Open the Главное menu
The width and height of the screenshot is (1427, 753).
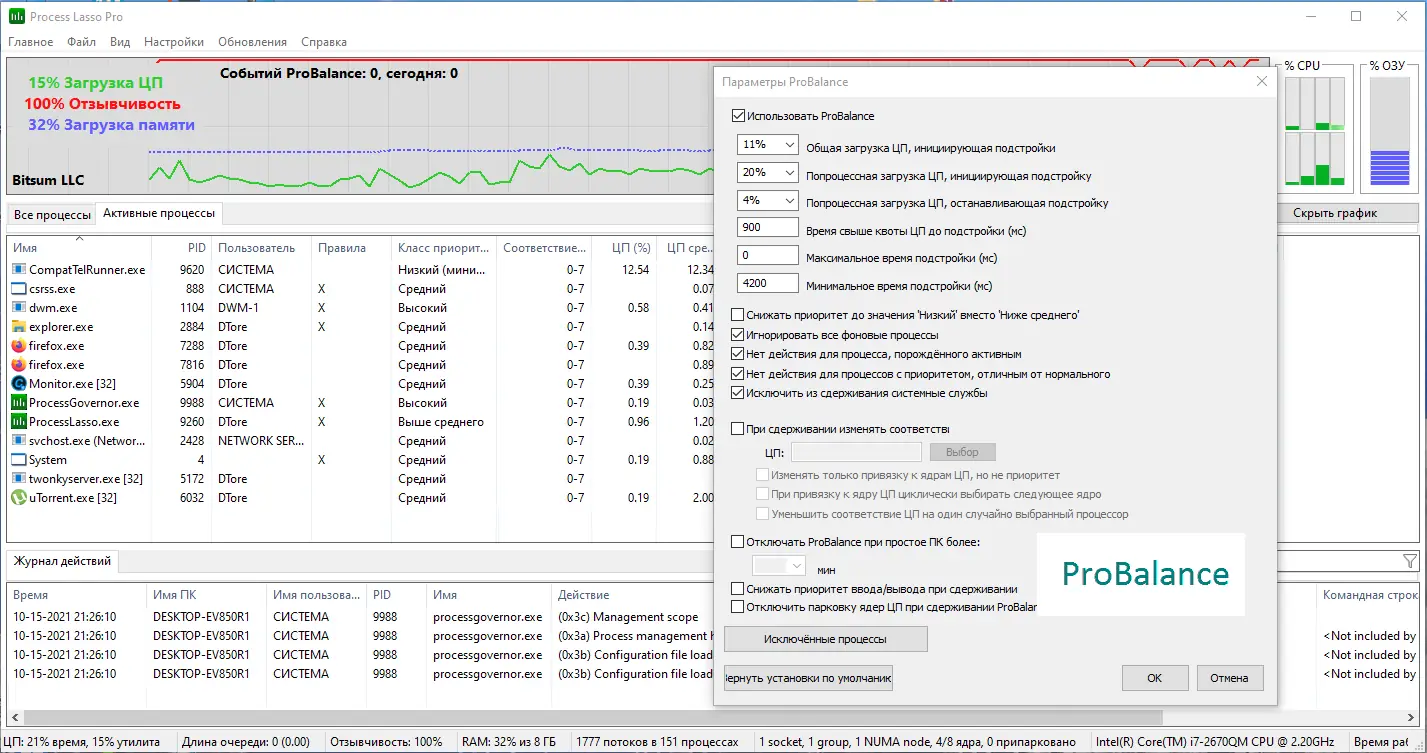point(31,42)
